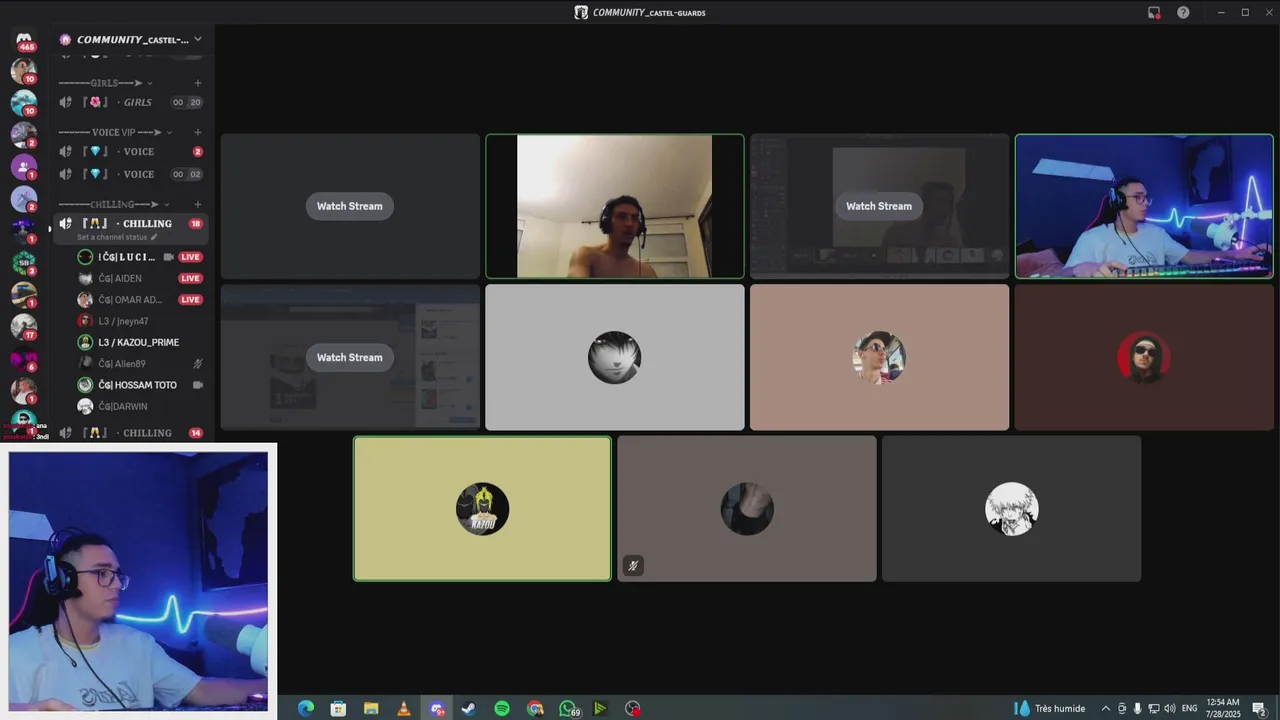Image resolution: width=1280 pixels, height=720 pixels.
Task: Select user Alien89 in voice list
Action: coord(140,364)
